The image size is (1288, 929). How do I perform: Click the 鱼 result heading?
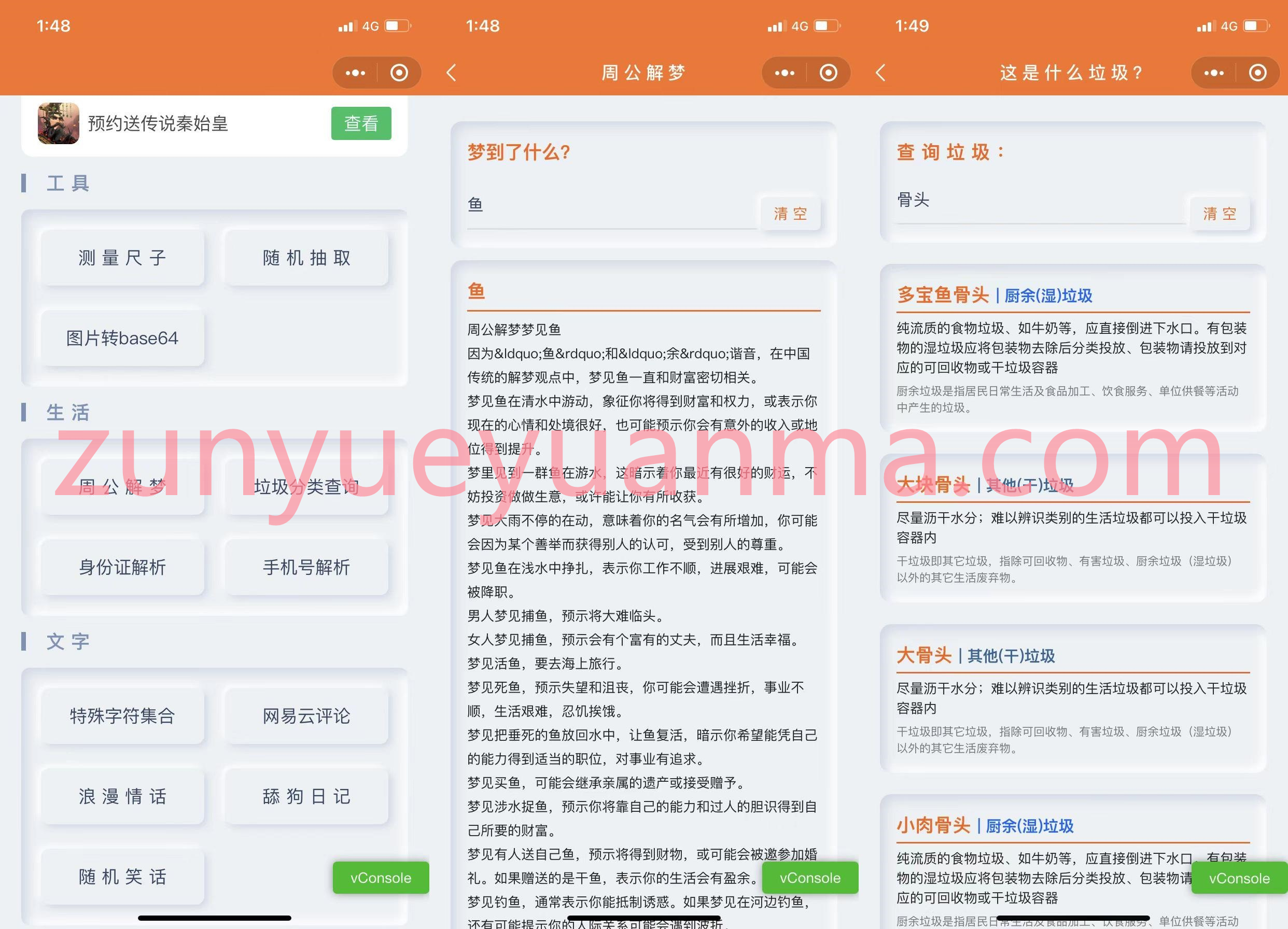(x=476, y=291)
